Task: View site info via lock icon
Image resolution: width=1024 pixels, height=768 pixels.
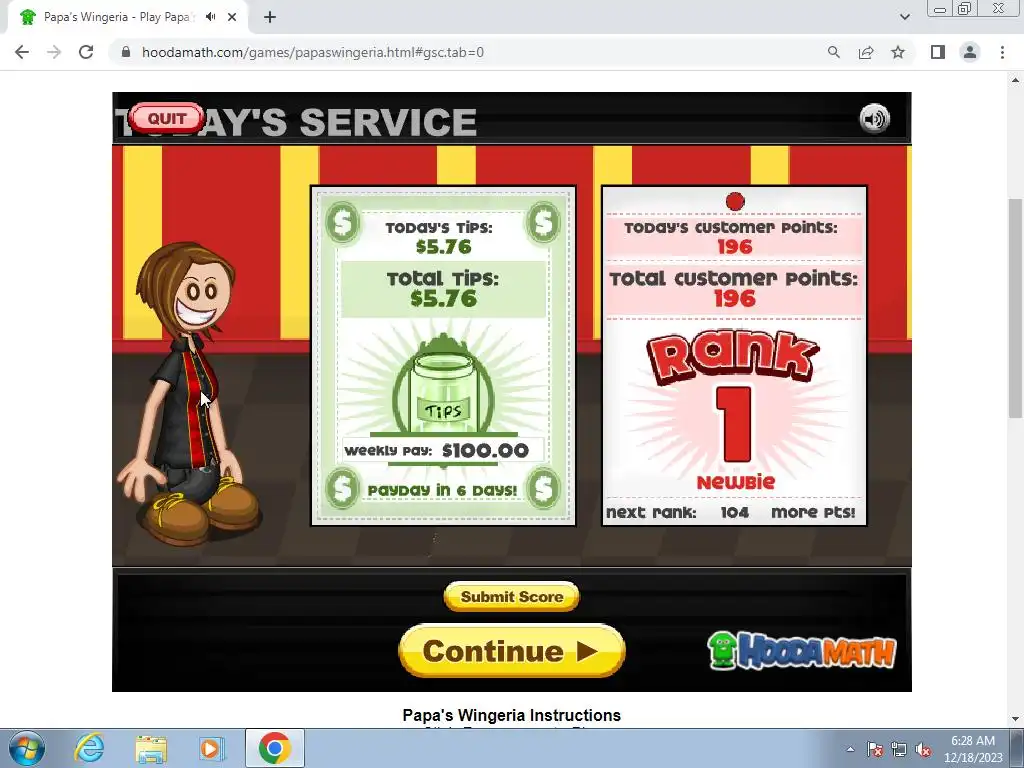Action: 126,52
